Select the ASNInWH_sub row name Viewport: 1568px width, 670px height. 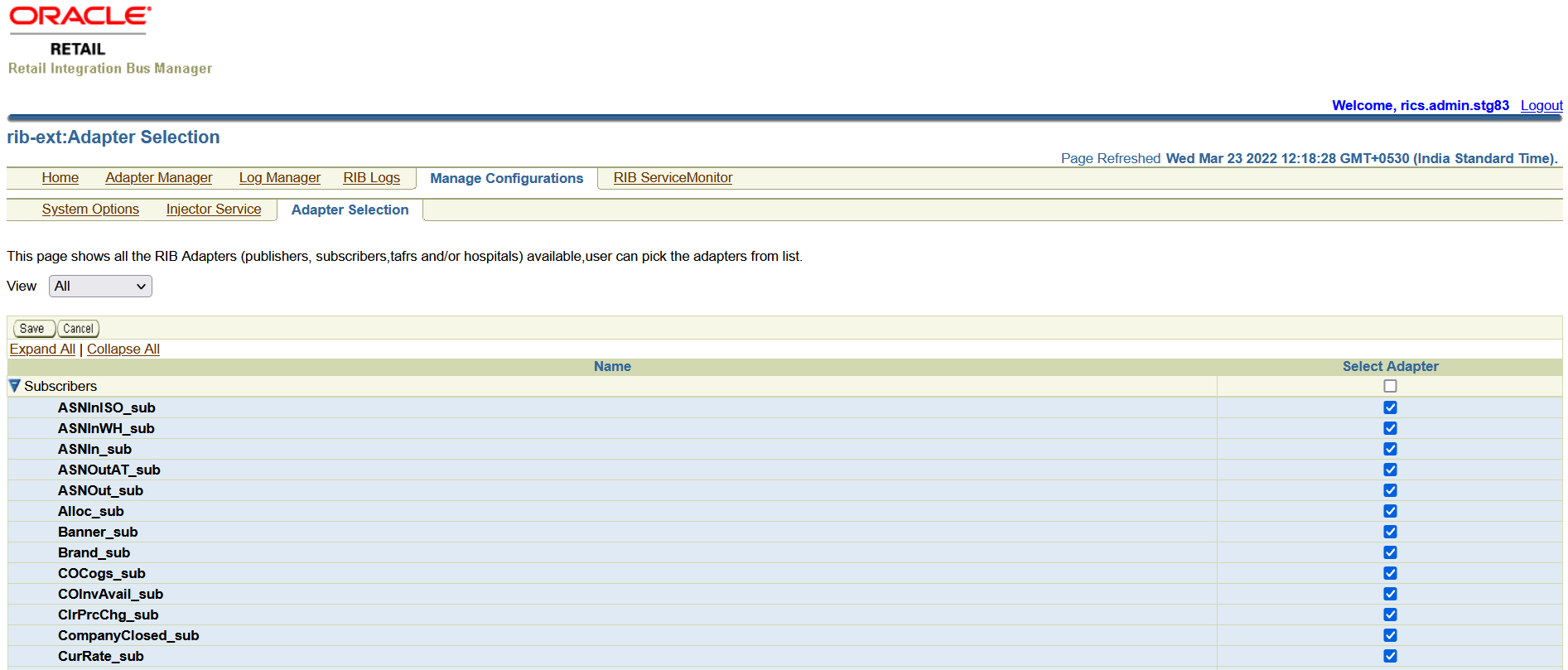tap(106, 428)
